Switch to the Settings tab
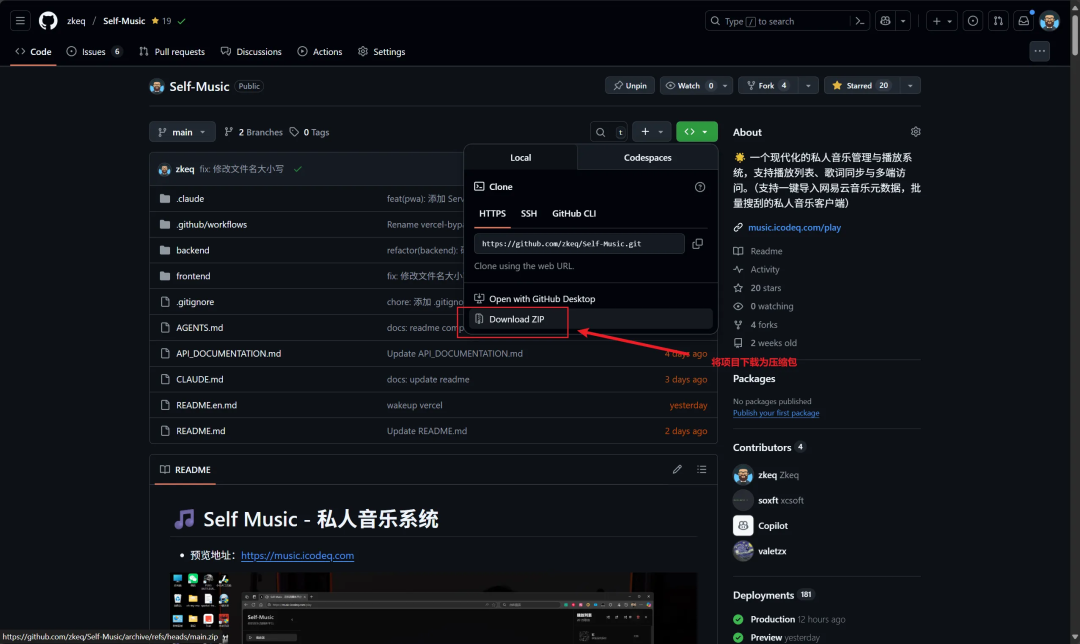This screenshot has width=1080, height=644. (x=382, y=52)
